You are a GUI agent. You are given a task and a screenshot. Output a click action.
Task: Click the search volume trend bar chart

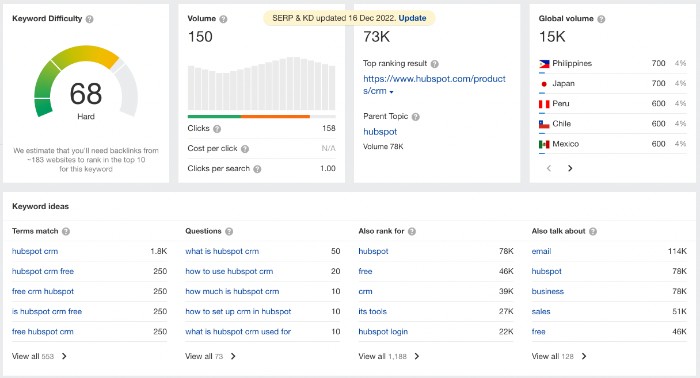tap(262, 83)
